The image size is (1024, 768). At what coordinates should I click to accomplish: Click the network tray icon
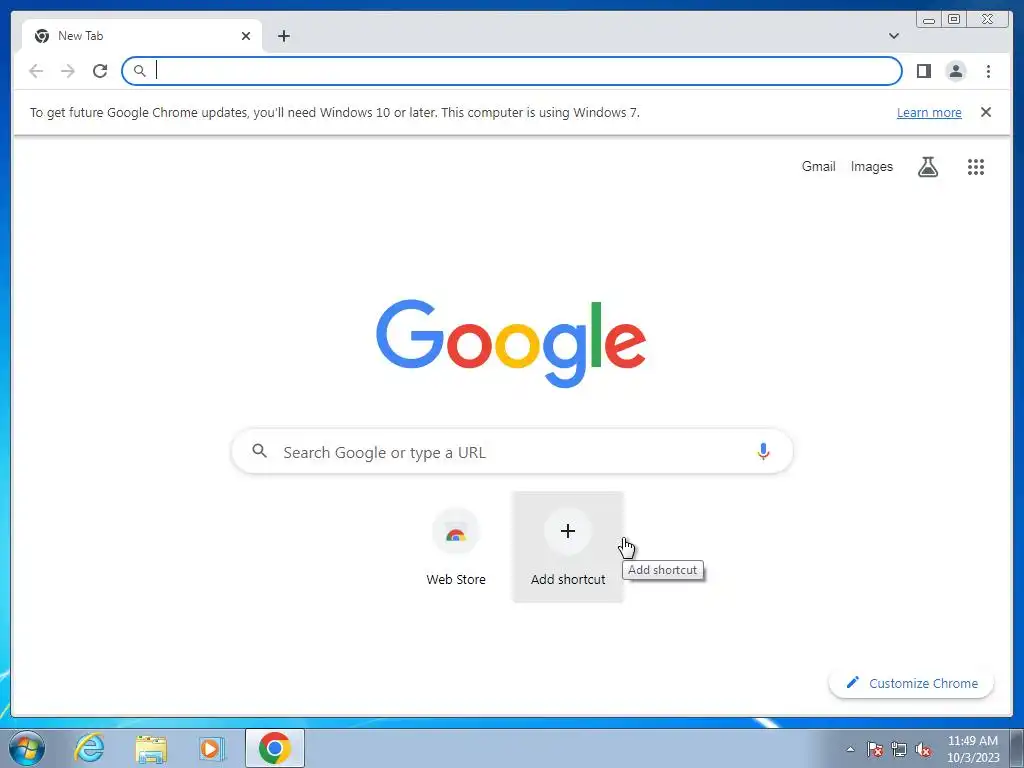coord(899,749)
